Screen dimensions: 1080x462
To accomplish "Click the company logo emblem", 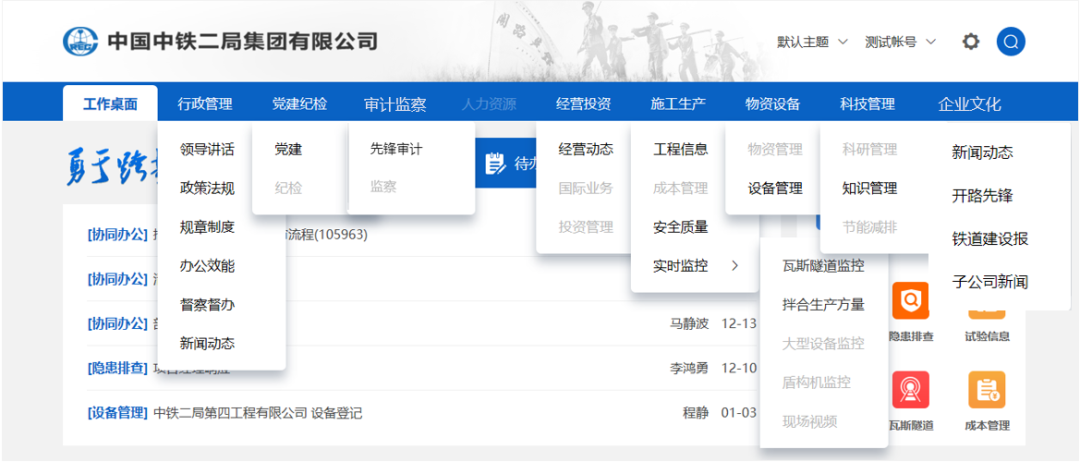I will pyautogui.click(x=81, y=42).
